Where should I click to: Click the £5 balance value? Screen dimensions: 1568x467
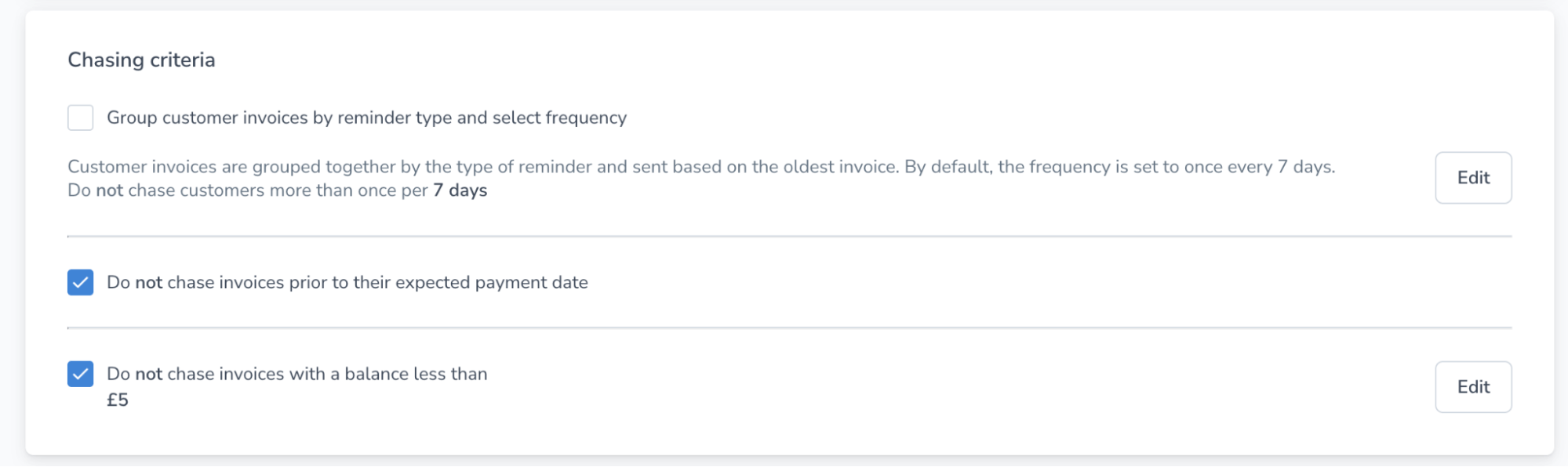click(118, 400)
